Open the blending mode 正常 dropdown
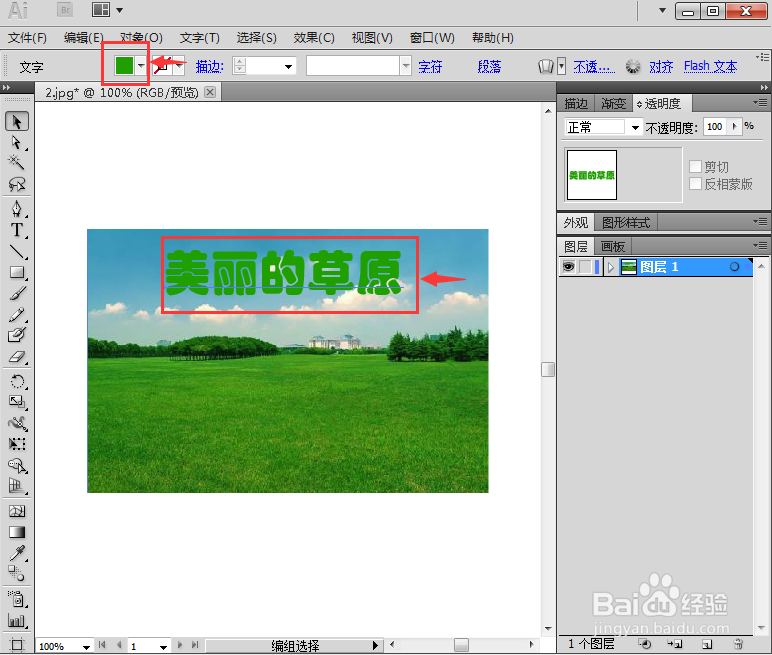Screen dimensions: 772x655 [635, 128]
